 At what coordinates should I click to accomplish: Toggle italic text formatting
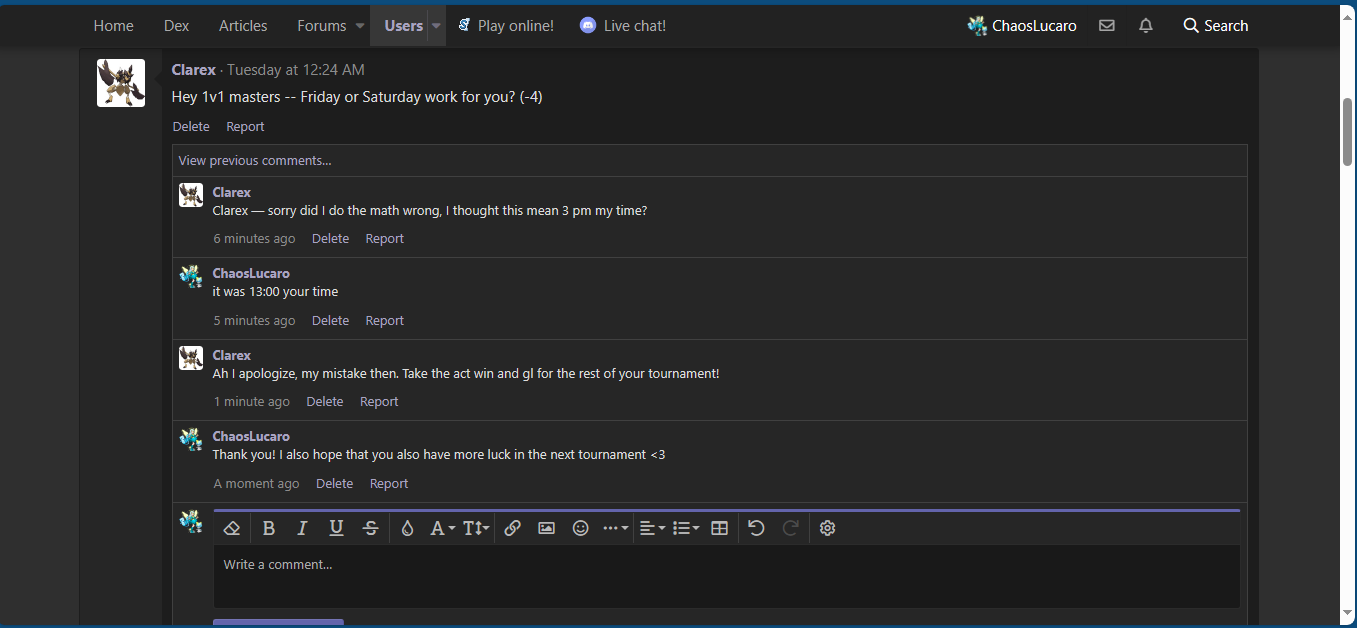(302, 528)
